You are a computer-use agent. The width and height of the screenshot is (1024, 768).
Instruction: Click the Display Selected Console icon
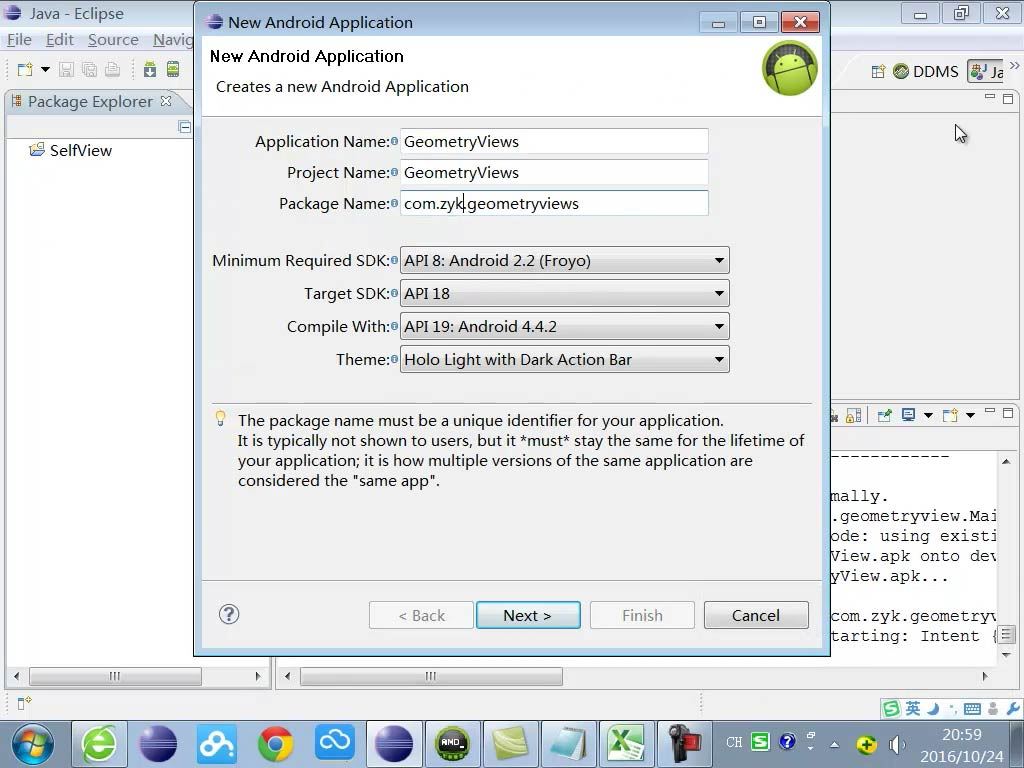click(908, 415)
